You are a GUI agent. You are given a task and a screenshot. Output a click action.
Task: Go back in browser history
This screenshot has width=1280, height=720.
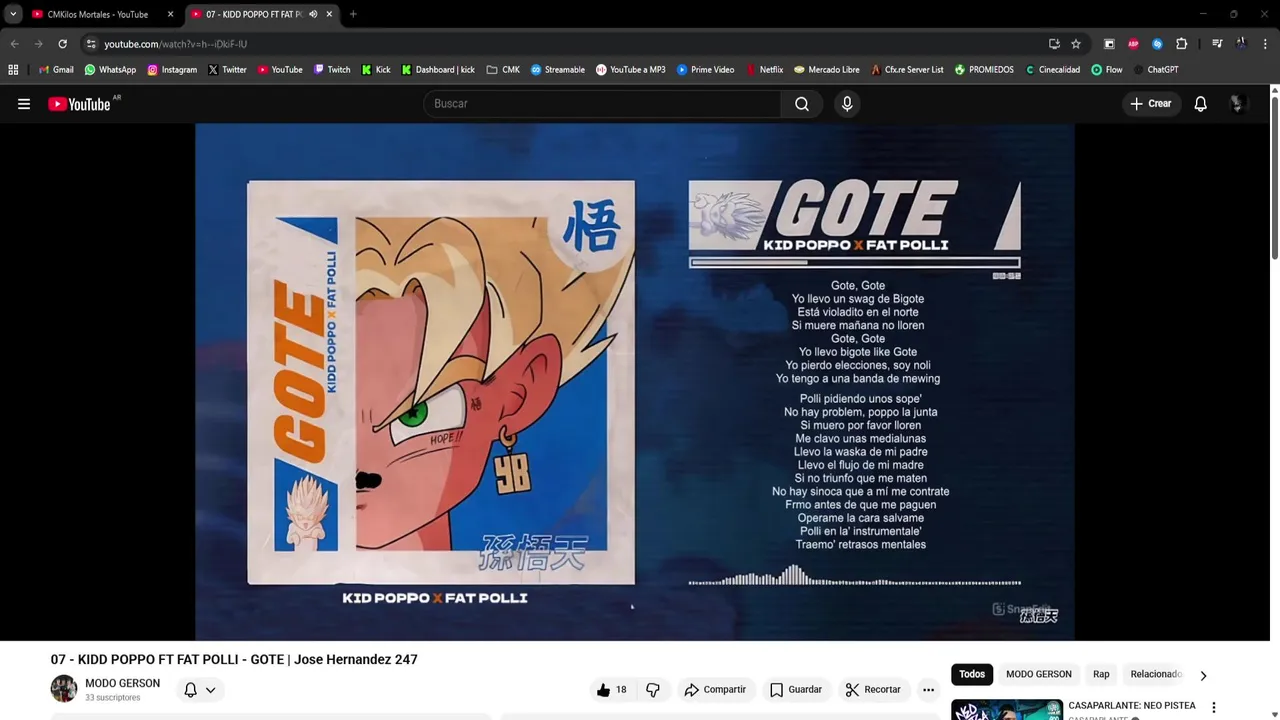pos(14,44)
